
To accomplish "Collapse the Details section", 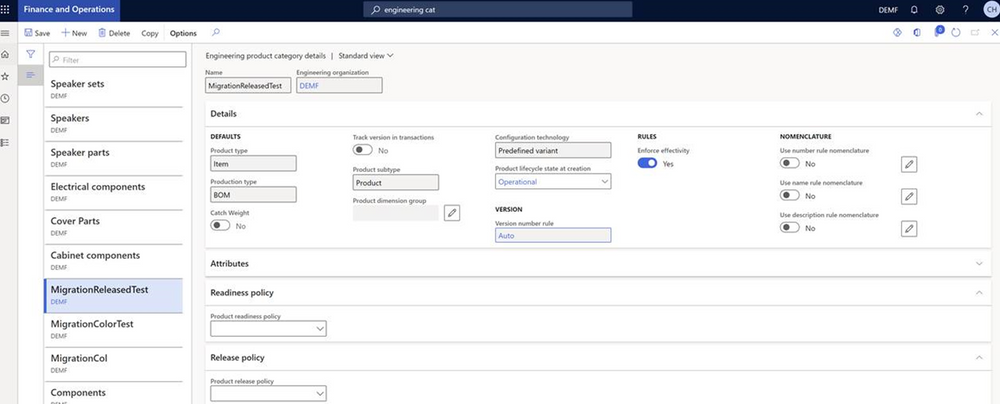I will [x=979, y=114].
